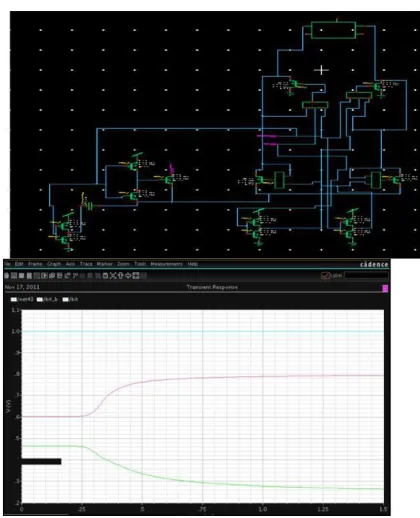Click the cadence logo text
This screenshot has width=420, height=518.
tap(374, 264)
